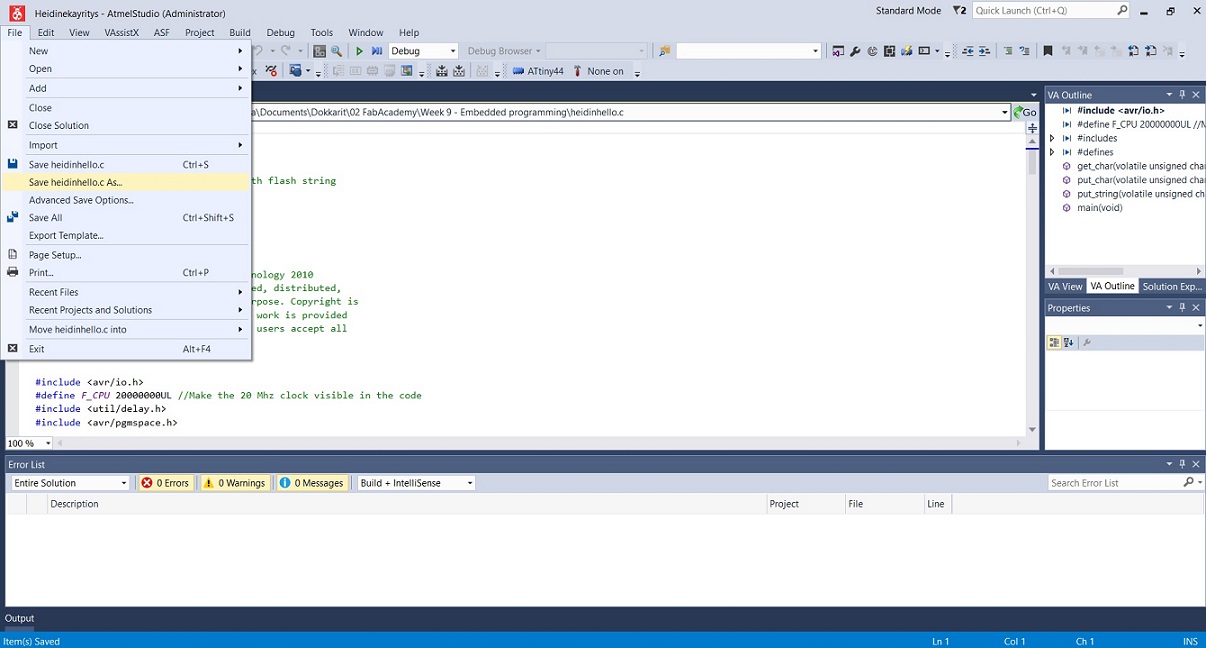Click the green Go arrow beside the file path
Viewport: 1206px width, 648px height.
click(1019, 112)
